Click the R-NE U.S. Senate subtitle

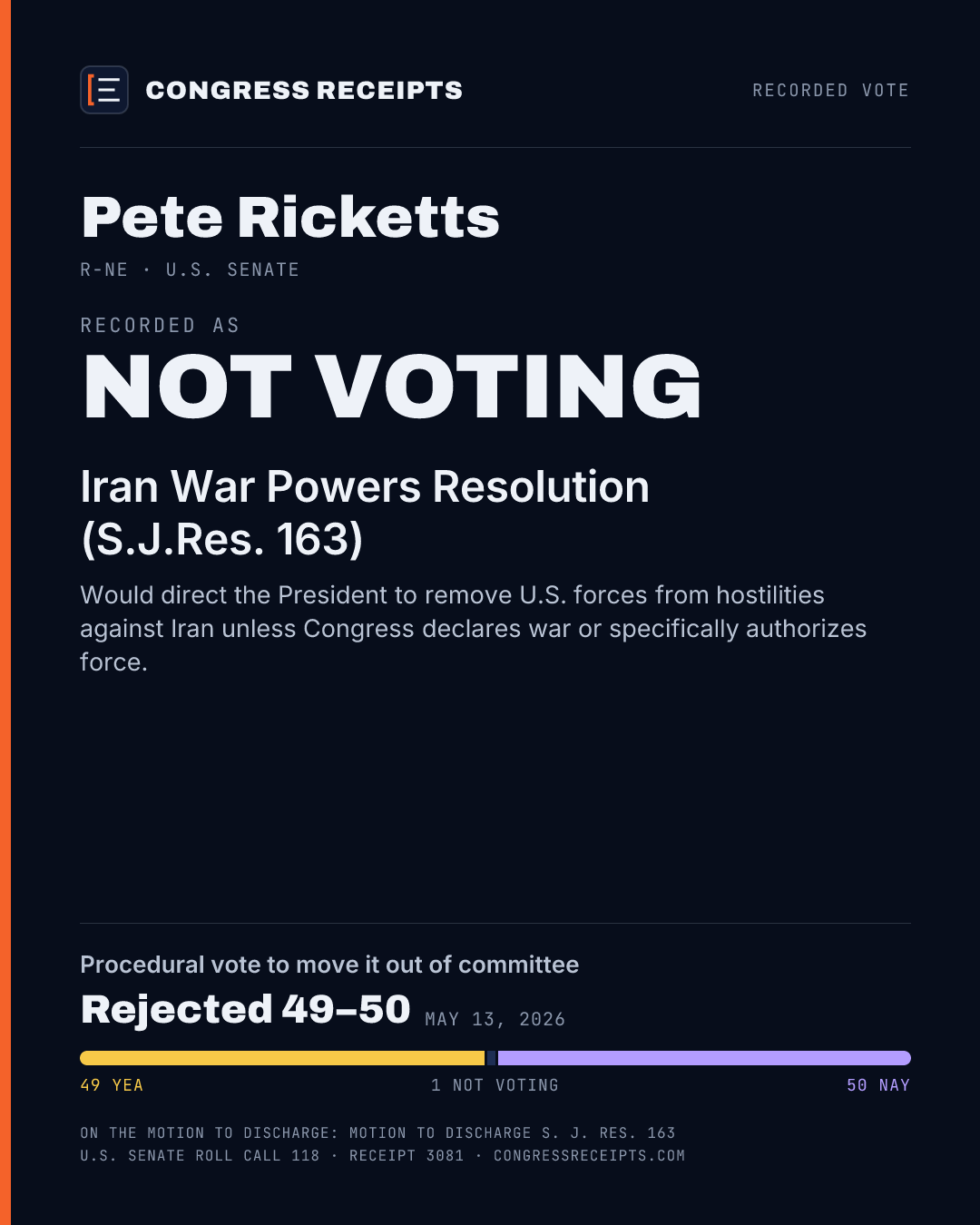190,269
